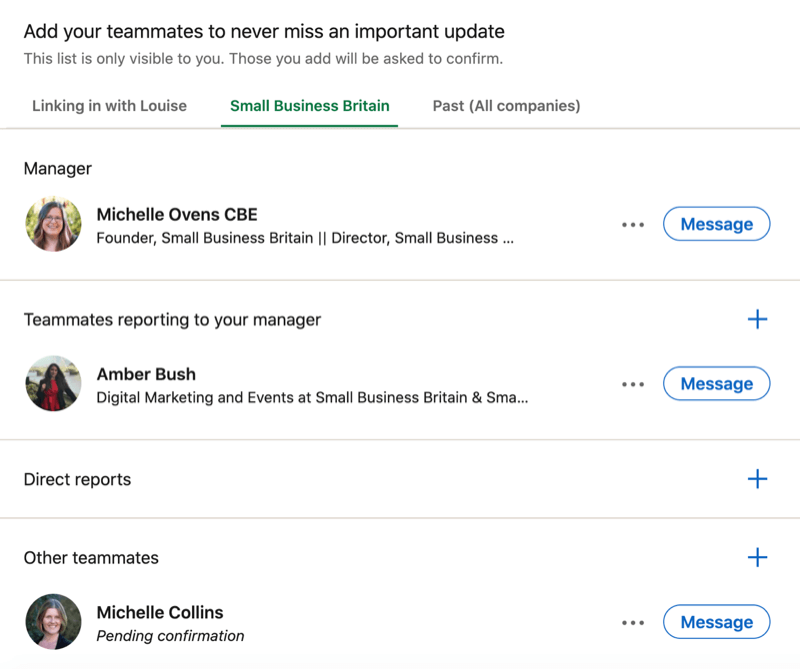Click 'Teammates reporting to your manager' heading
The height and width of the screenshot is (669, 800).
pos(172,320)
